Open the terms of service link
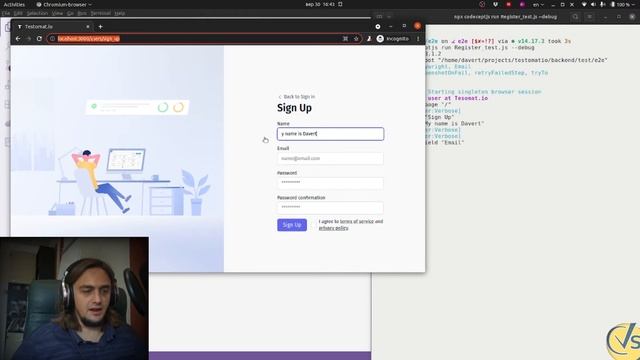Image resolution: width=640 pixels, height=360 pixels. (357, 221)
